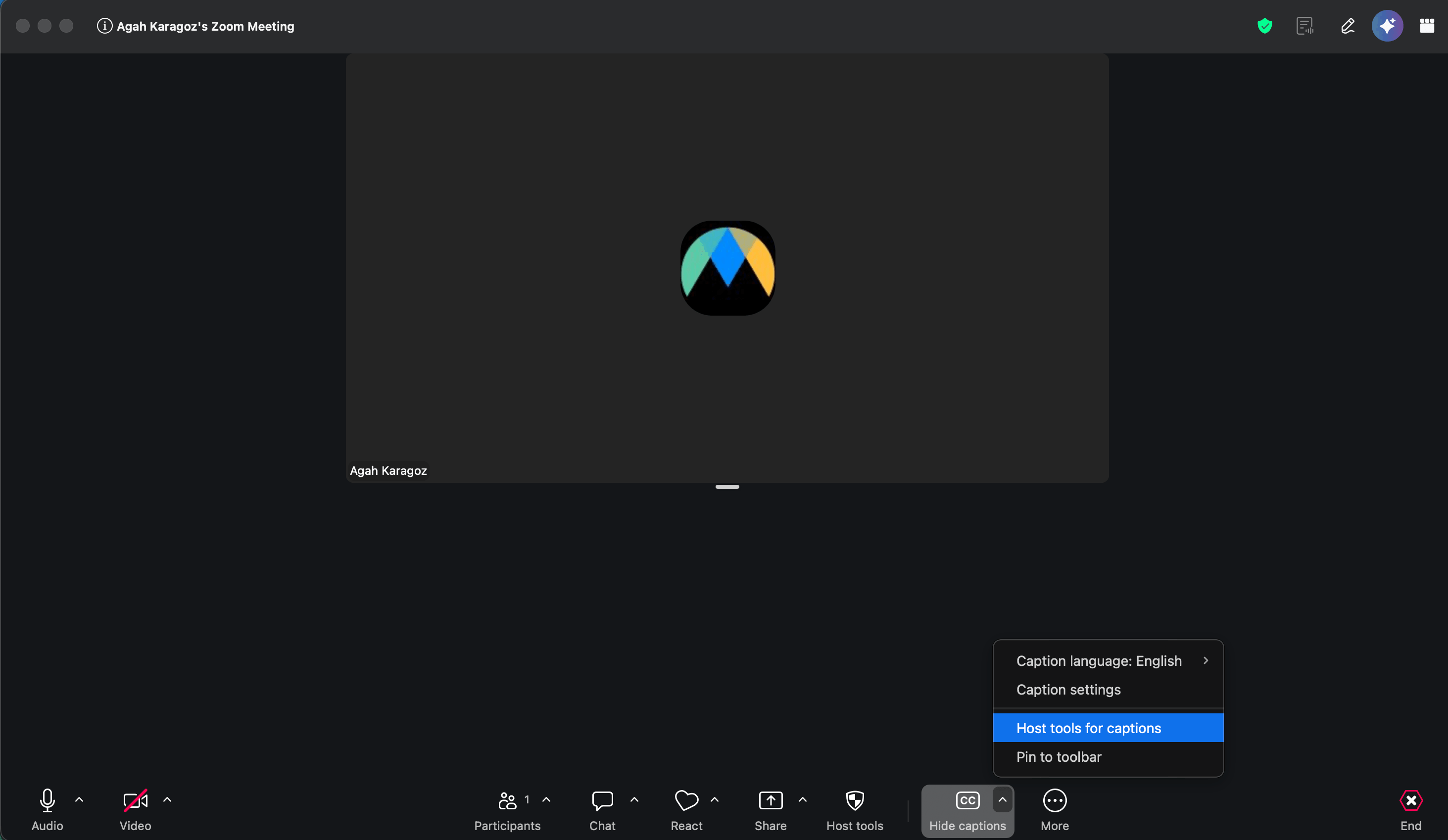Click Agah Karagoz's Zoom Meeting title
This screenshot has width=1448, height=840.
[x=206, y=26]
